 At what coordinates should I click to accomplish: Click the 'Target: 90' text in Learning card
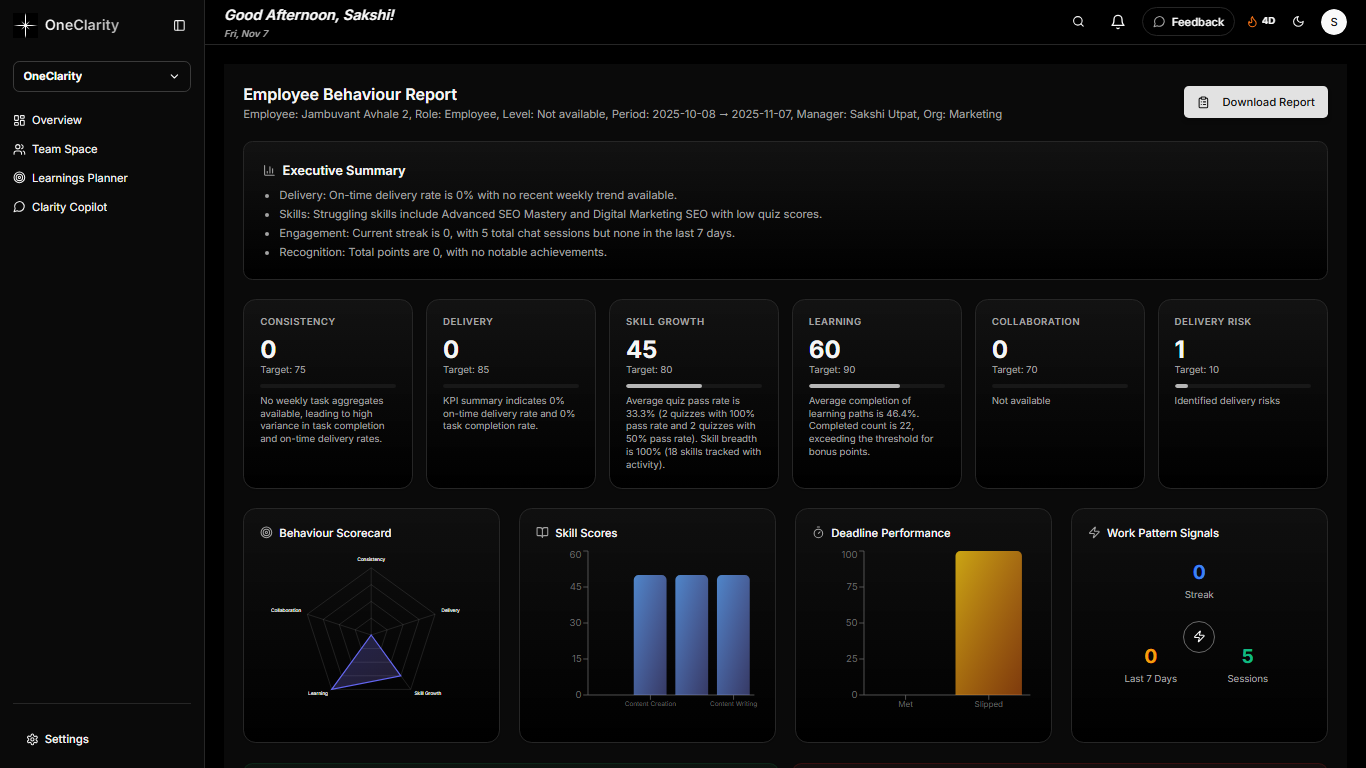tap(831, 370)
